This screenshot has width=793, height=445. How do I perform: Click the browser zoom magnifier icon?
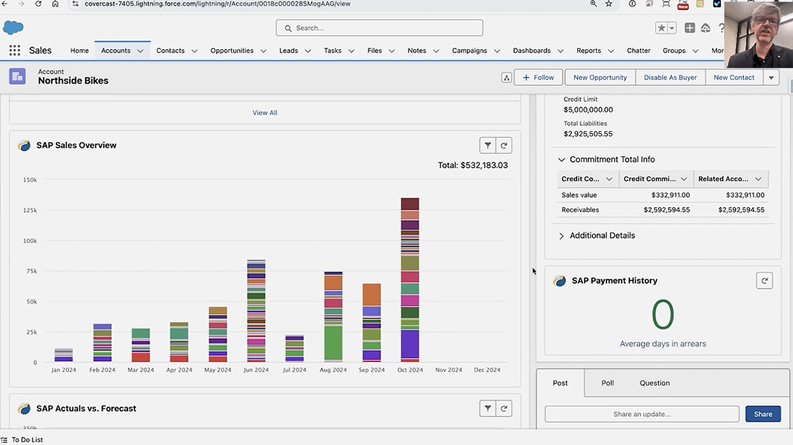click(593, 4)
